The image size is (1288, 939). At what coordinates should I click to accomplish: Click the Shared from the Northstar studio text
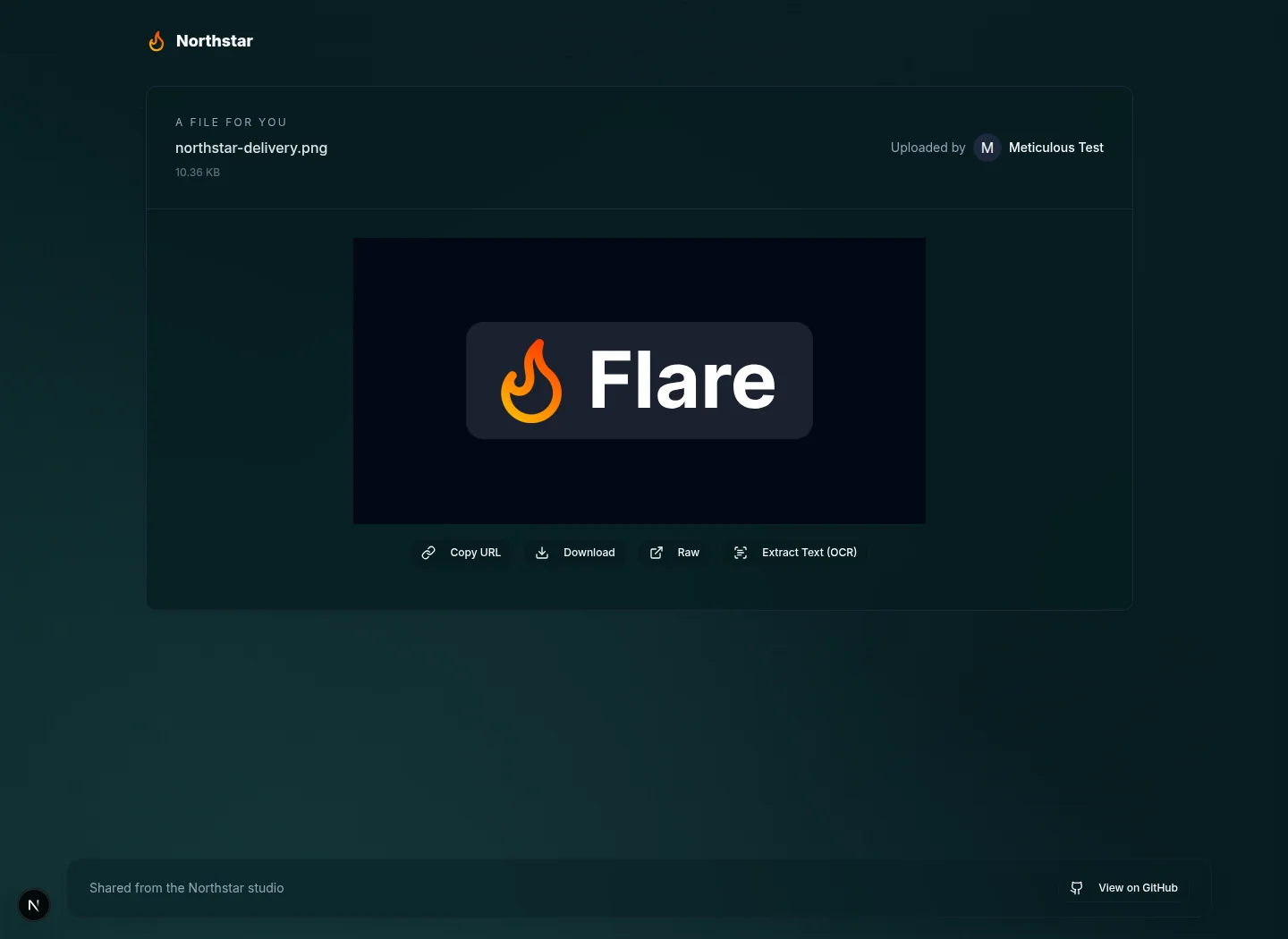187,888
